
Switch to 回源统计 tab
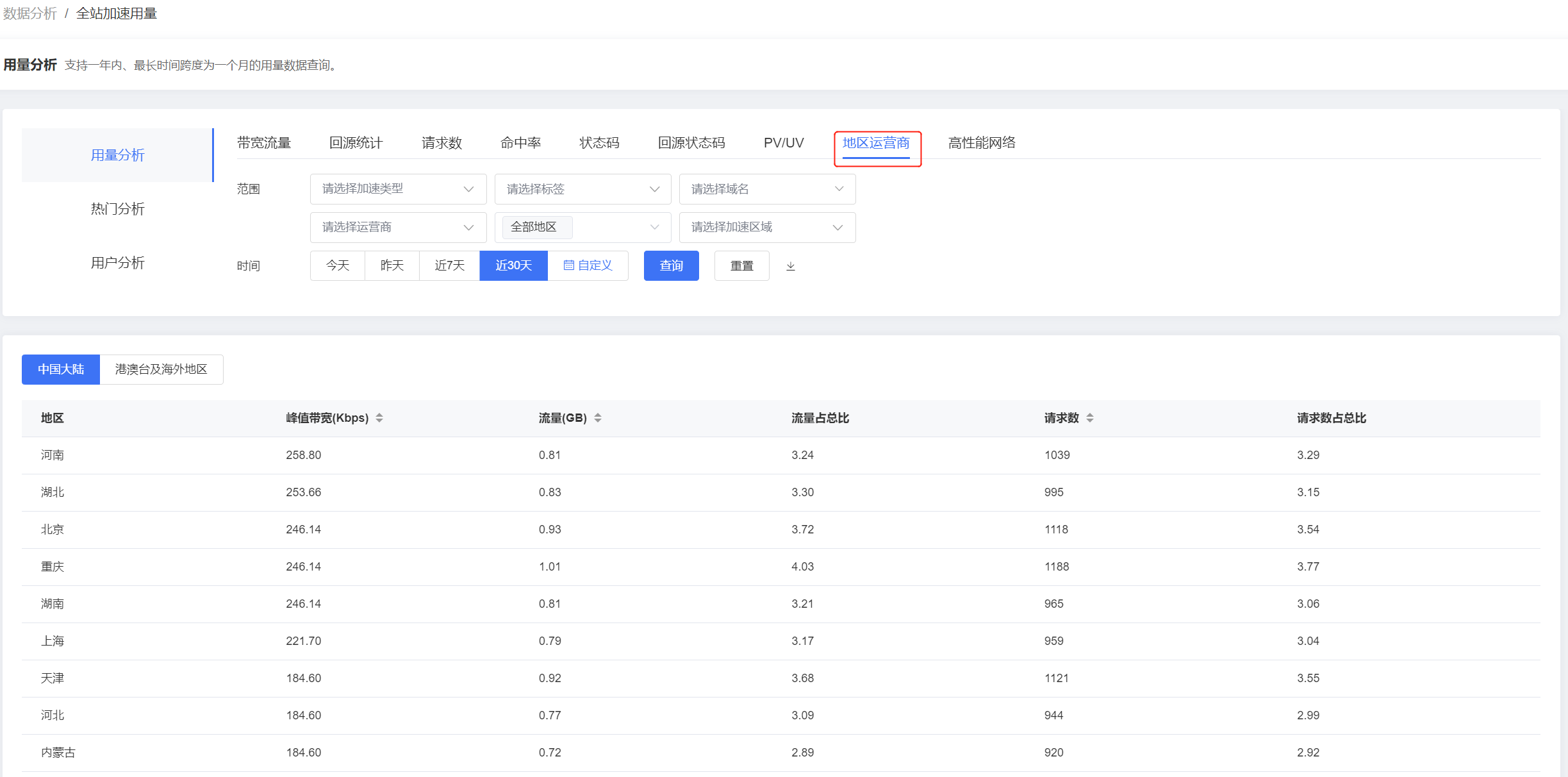pos(356,143)
